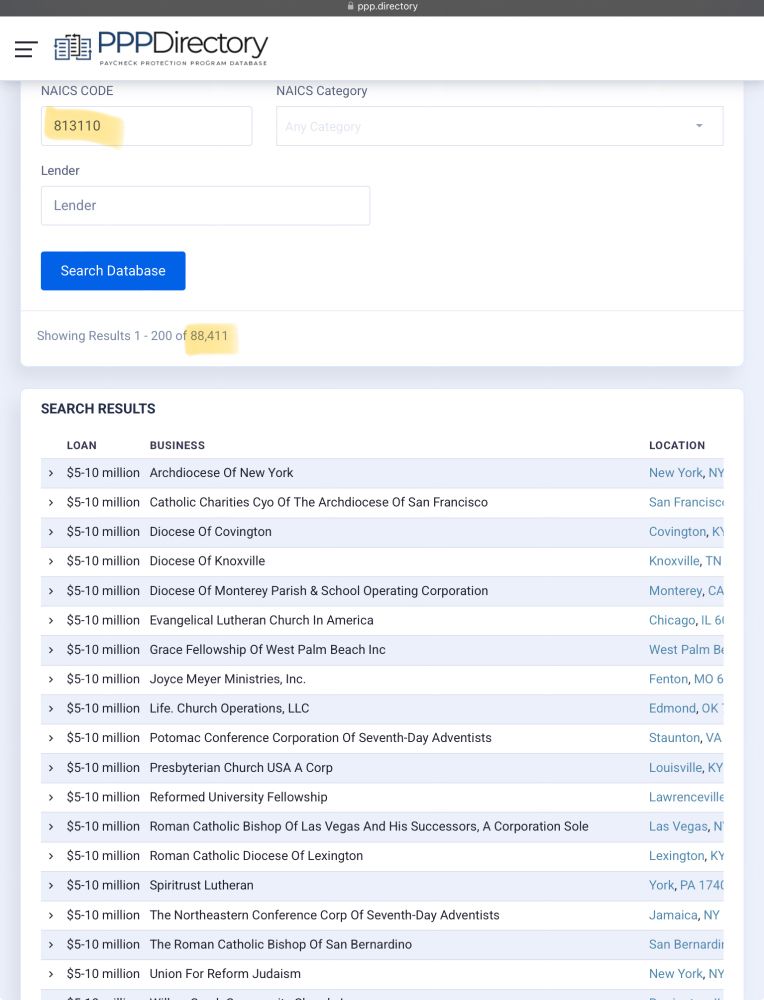
Task: Open the NAICS Category dropdown
Action: click(x=498, y=126)
